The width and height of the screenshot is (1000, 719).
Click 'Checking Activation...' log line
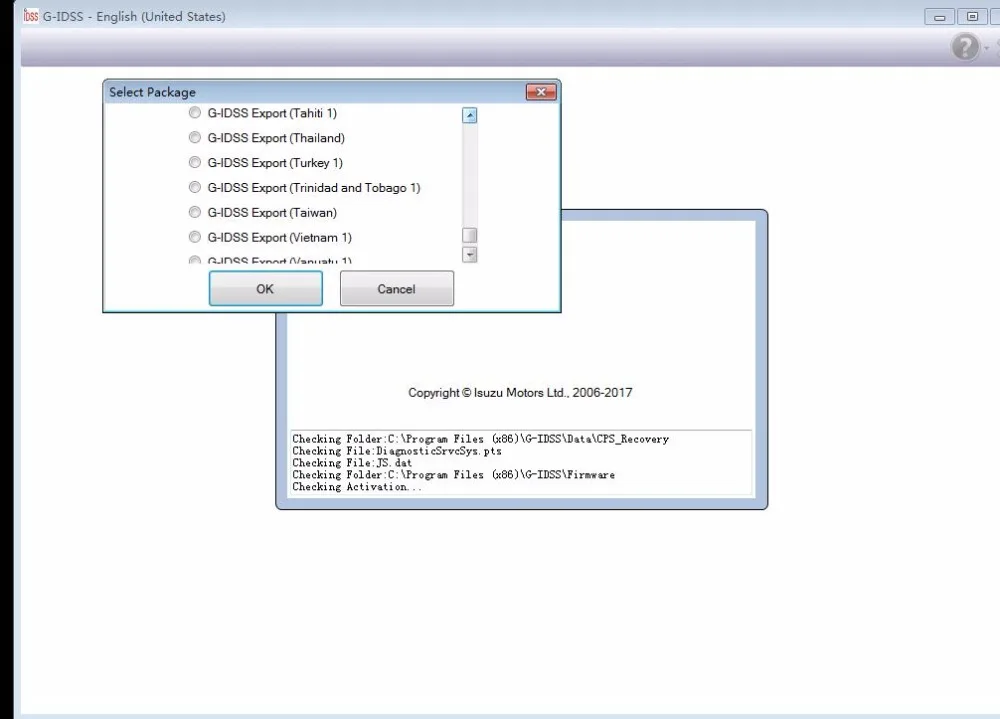(x=357, y=487)
